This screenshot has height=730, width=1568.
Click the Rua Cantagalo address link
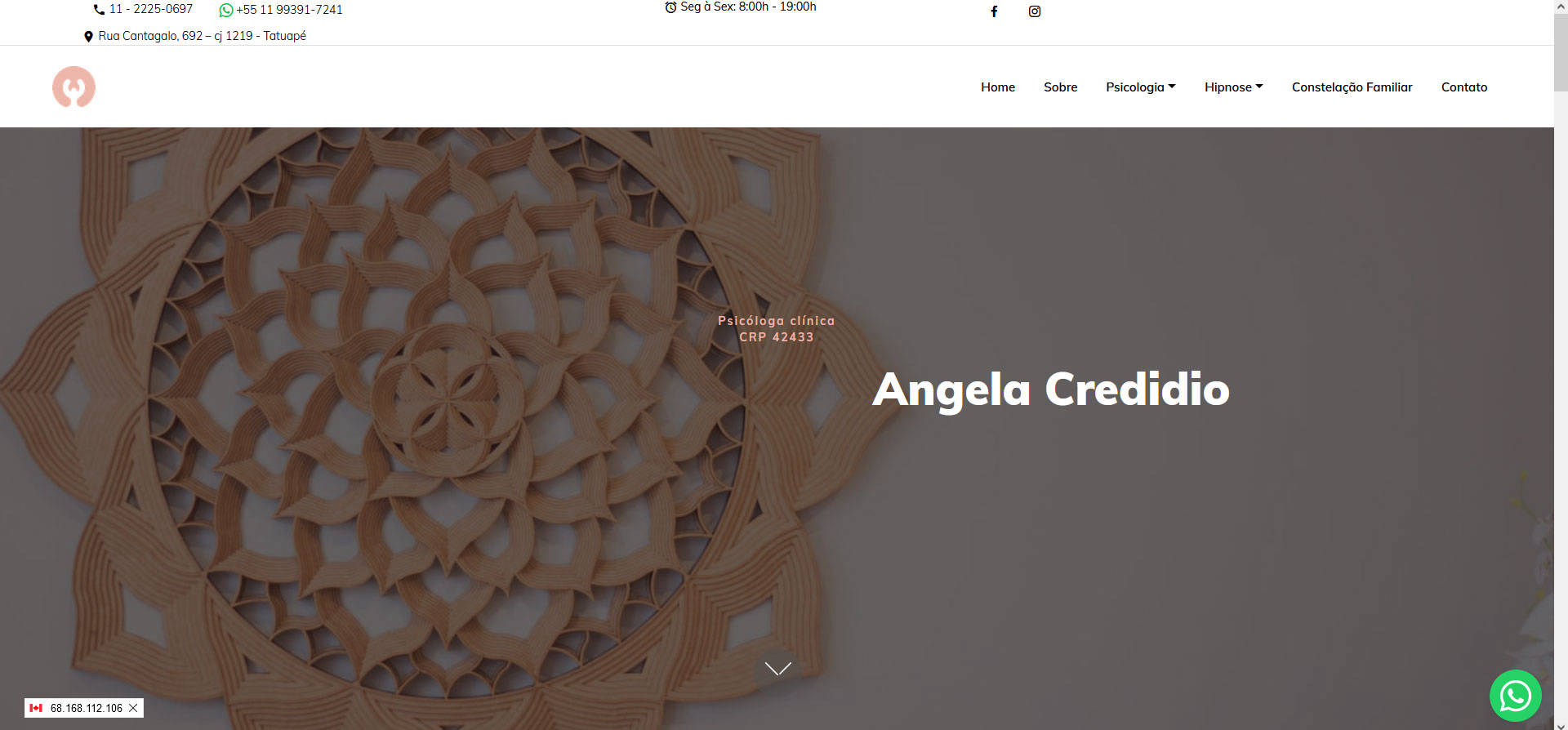tap(202, 36)
